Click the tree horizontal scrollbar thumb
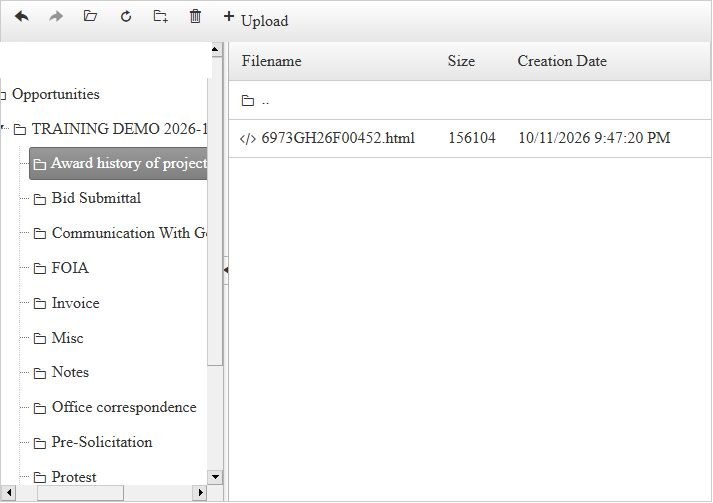Image resolution: width=713 pixels, height=503 pixels. point(80,493)
